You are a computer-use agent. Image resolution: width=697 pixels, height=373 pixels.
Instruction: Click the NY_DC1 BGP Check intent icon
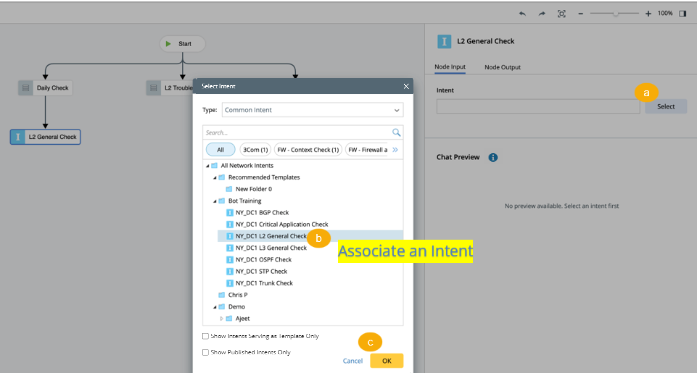[x=230, y=213]
